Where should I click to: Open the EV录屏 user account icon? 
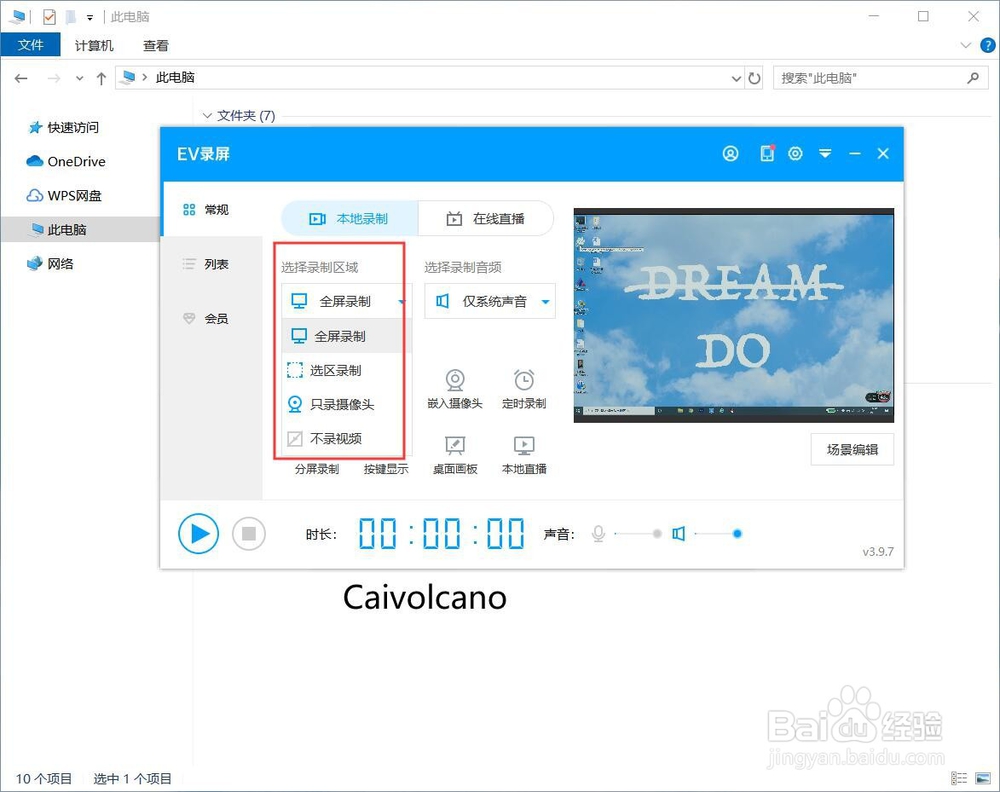point(730,154)
